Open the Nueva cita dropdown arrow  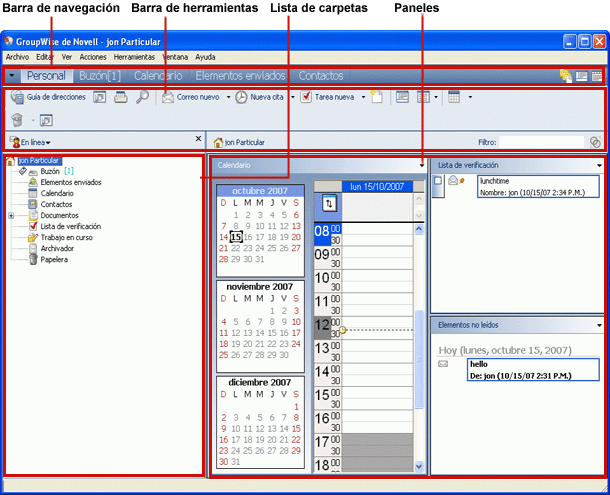click(x=293, y=97)
